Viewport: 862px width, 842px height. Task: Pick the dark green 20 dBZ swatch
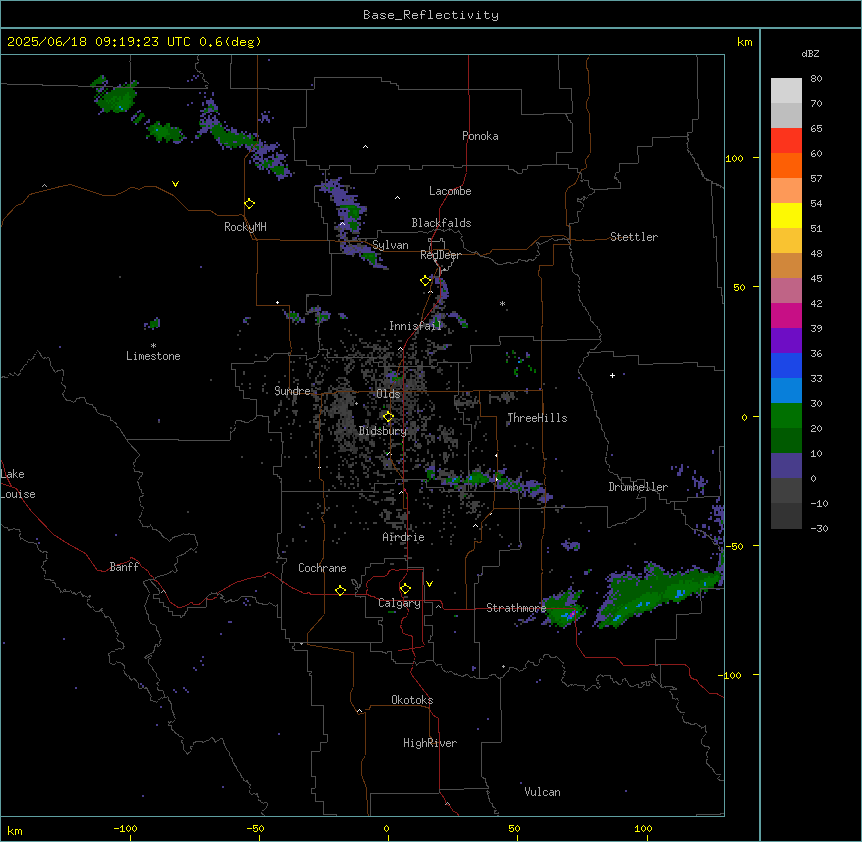point(786,441)
